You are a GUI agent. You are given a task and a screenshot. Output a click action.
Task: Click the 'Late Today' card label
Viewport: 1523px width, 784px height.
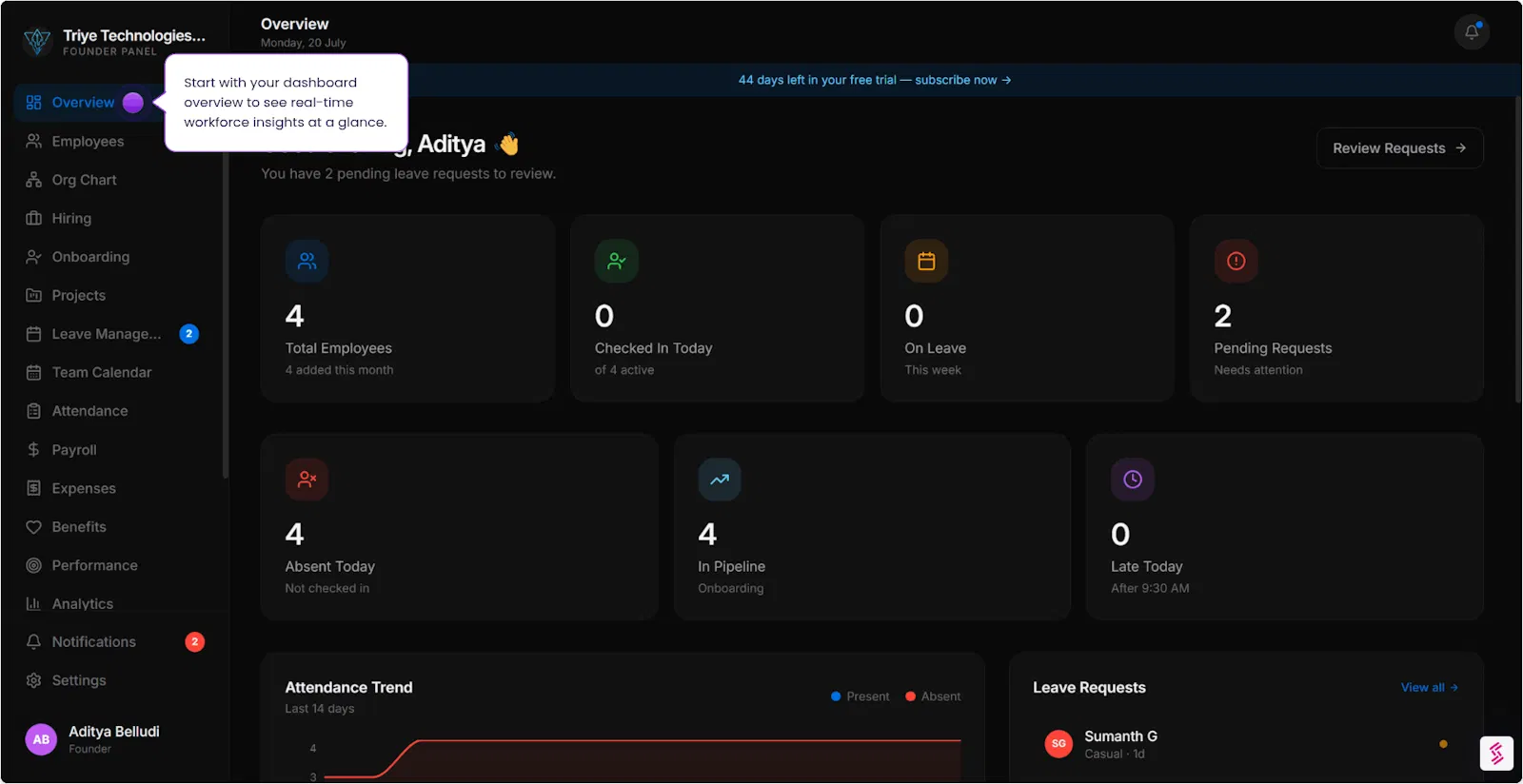pyautogui.click(x=1147, y=566)
